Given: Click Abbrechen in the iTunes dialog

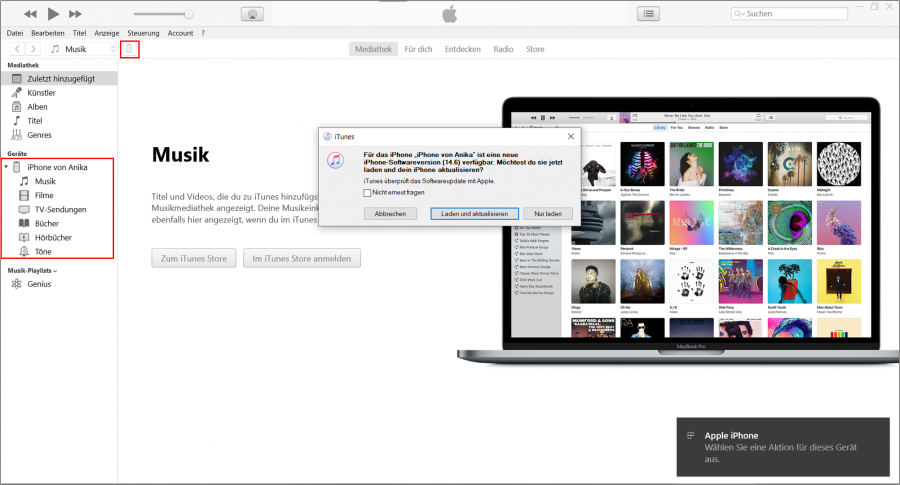Looking at the screenshot, I should pos(390,214).
